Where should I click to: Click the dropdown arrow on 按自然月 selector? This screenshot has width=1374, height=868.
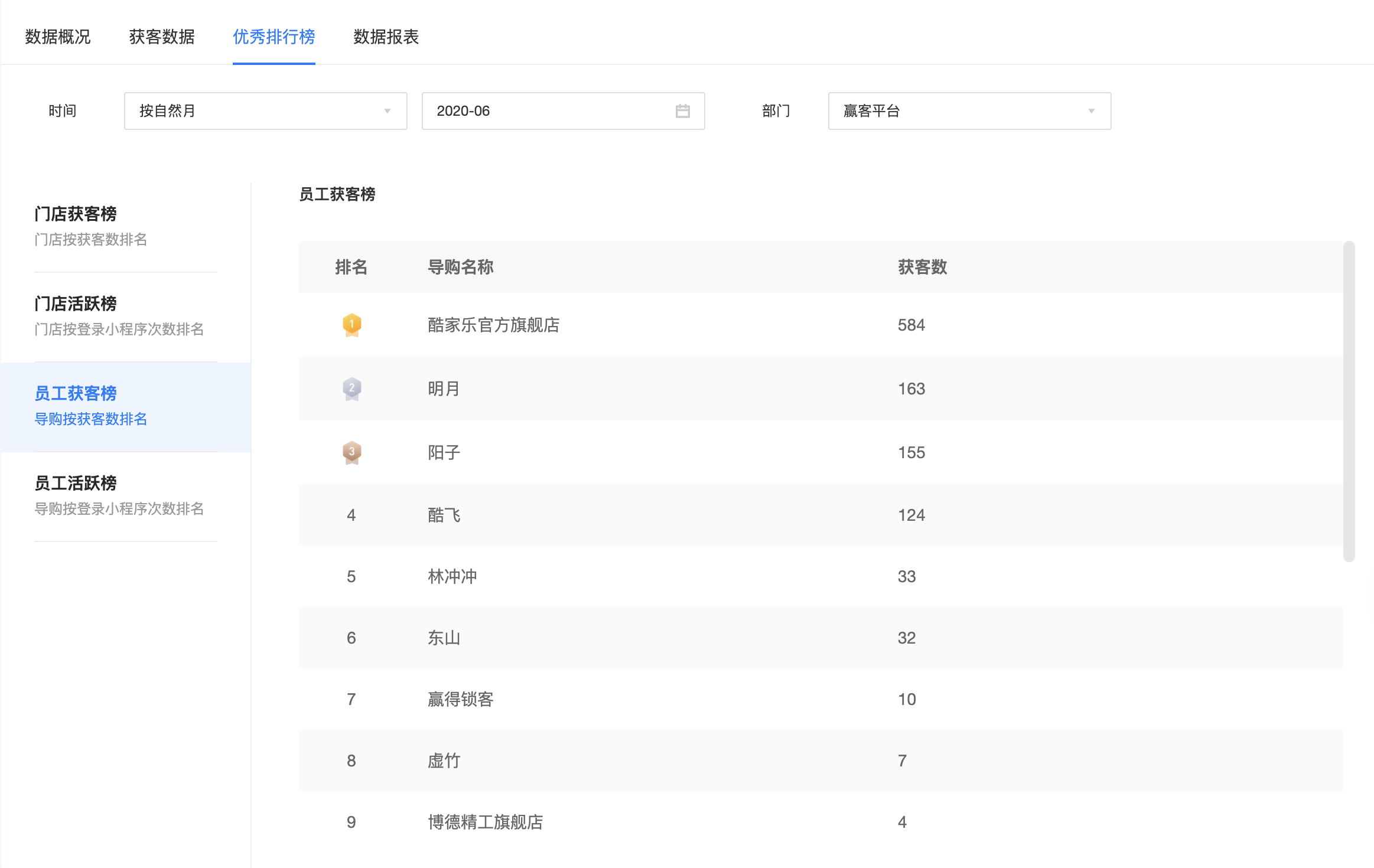point(388,111)
